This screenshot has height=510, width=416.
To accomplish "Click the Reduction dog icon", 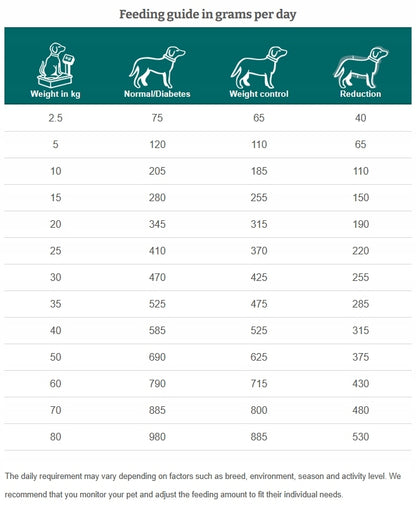I will pos(361,67).
